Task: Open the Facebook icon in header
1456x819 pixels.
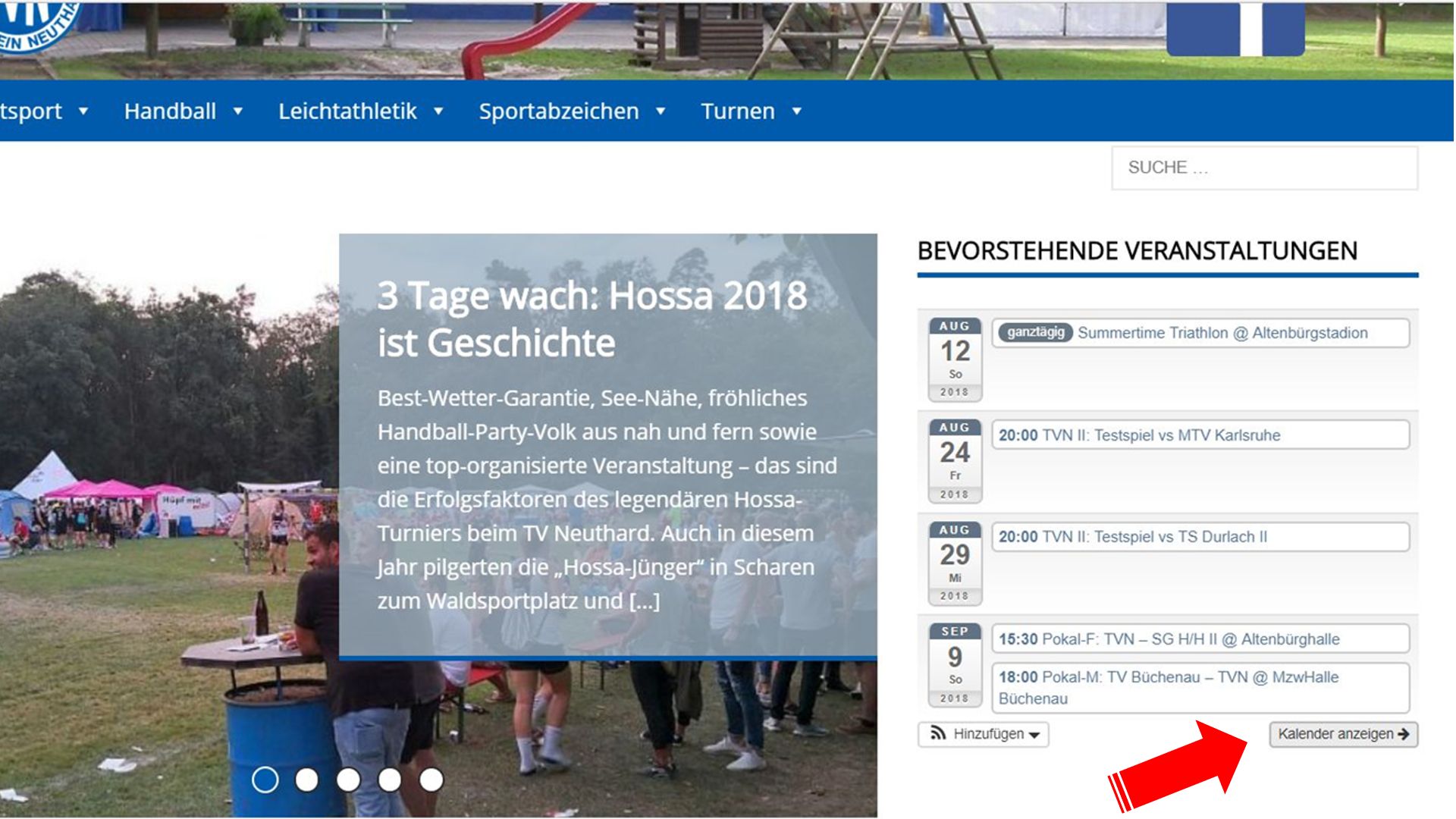Action: [x=1235, y=28]
